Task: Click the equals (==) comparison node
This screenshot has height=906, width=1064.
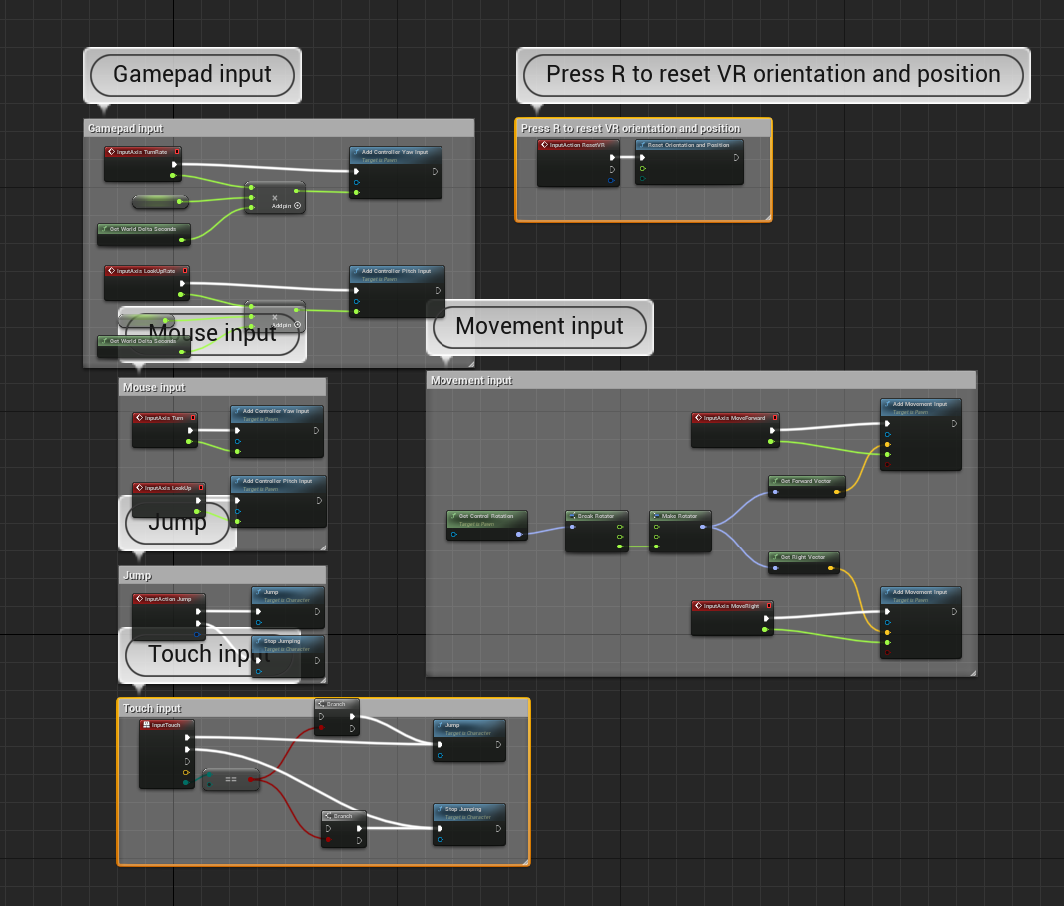Action: point(231,779)
